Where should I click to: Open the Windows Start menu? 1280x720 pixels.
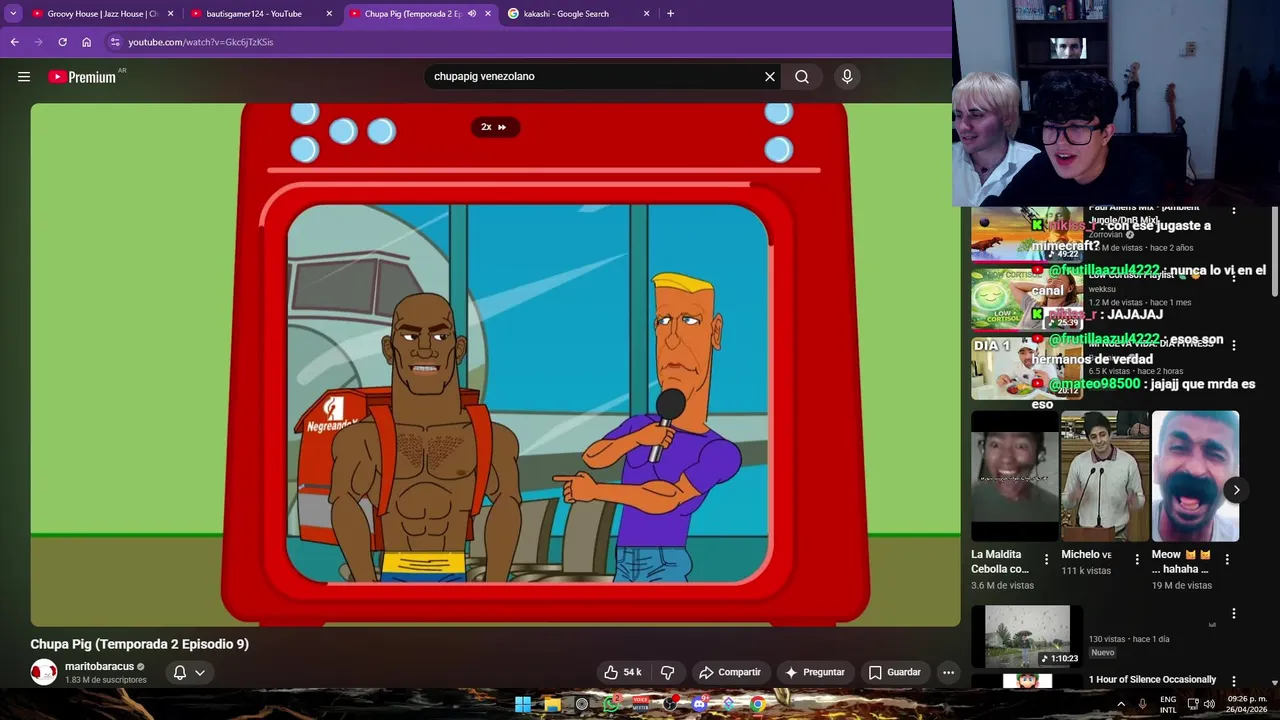[x=522, y=704]
